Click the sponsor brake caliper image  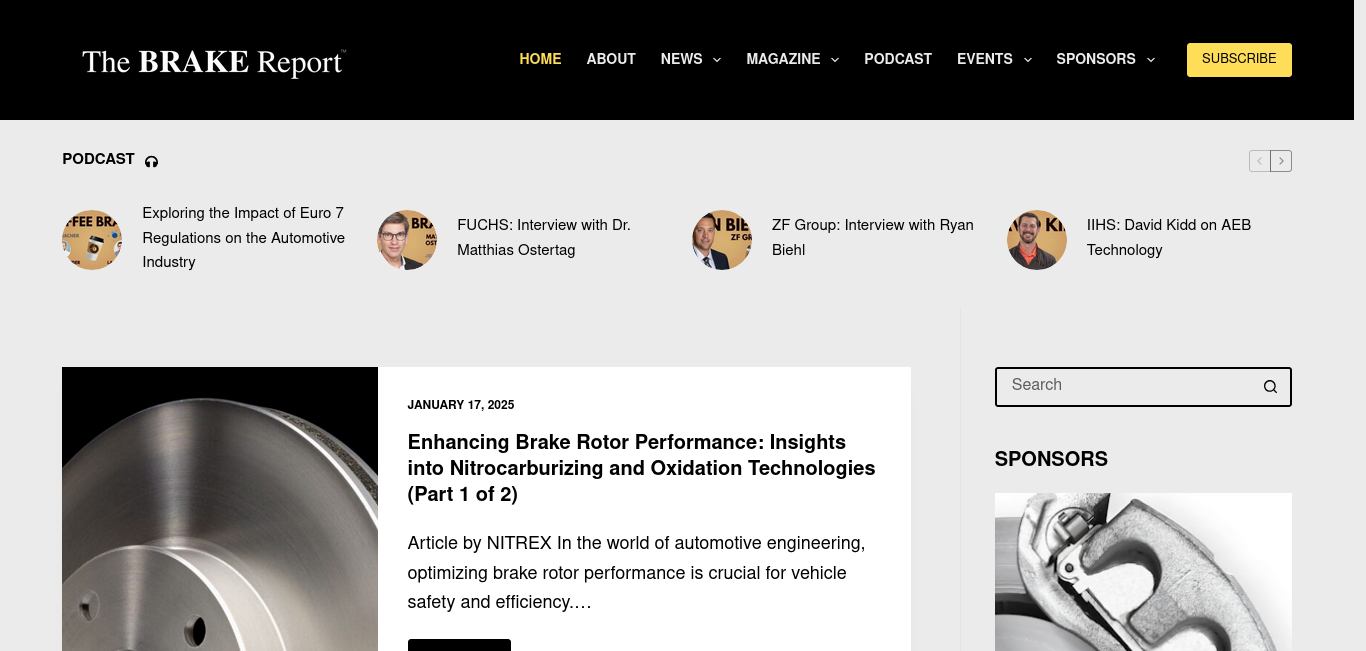point(1143,572)
